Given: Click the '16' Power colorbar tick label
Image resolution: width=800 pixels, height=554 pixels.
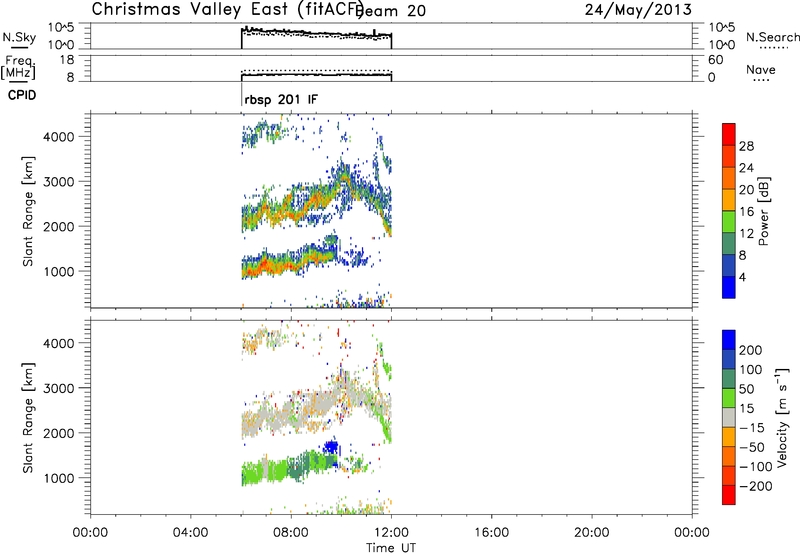Looking at the screenshot, I should point(746,212).
